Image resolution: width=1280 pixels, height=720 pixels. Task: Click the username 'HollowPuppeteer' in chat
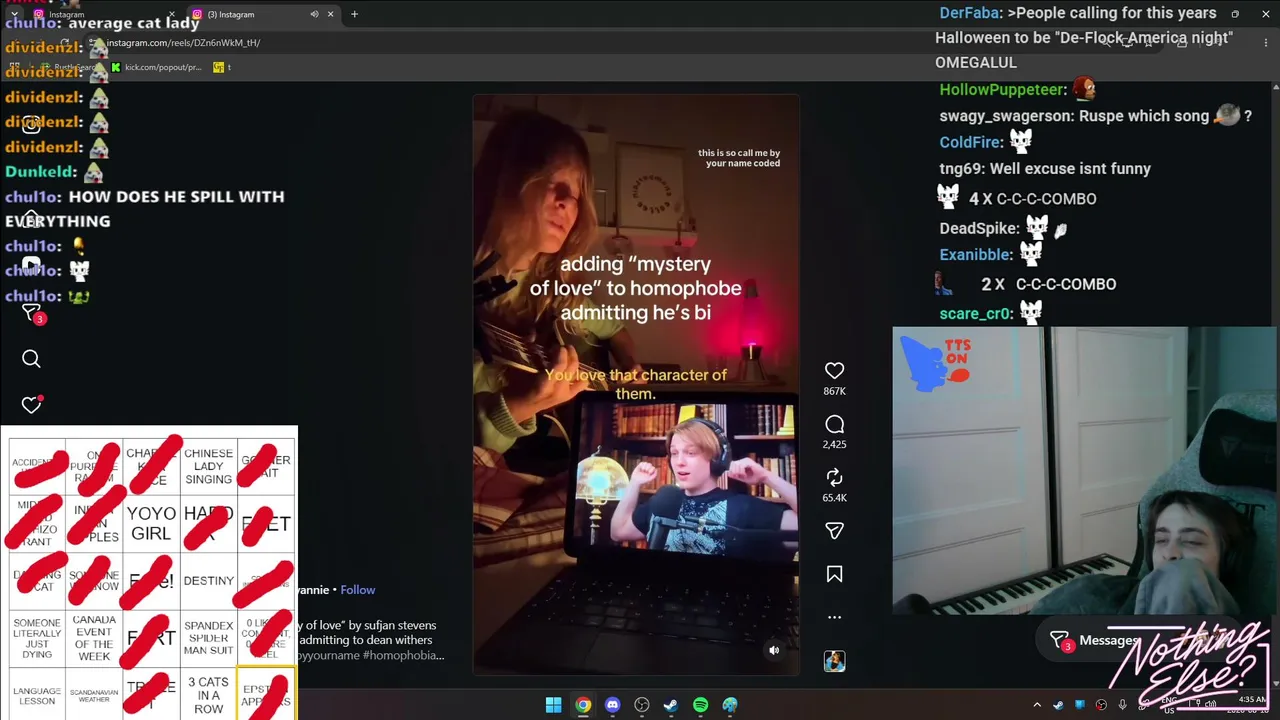(x=1003, y=90)
